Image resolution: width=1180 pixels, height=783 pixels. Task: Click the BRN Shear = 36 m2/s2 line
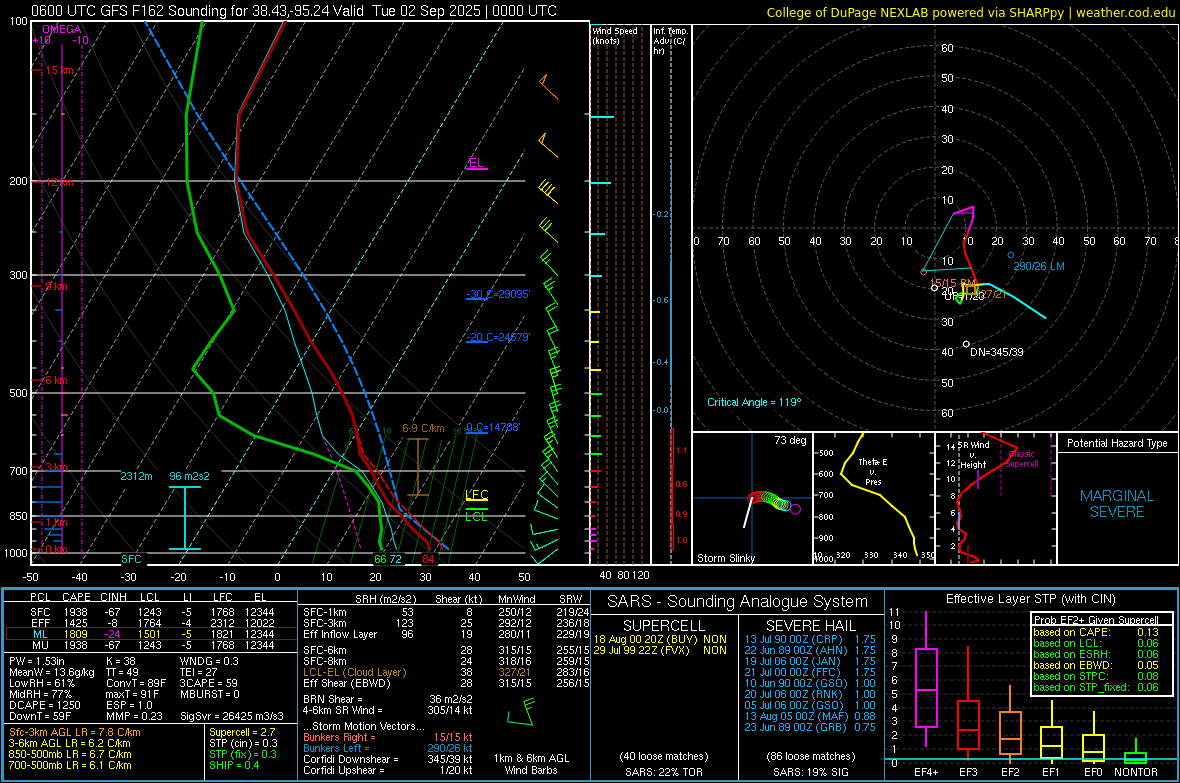click(x=388, y=699)
